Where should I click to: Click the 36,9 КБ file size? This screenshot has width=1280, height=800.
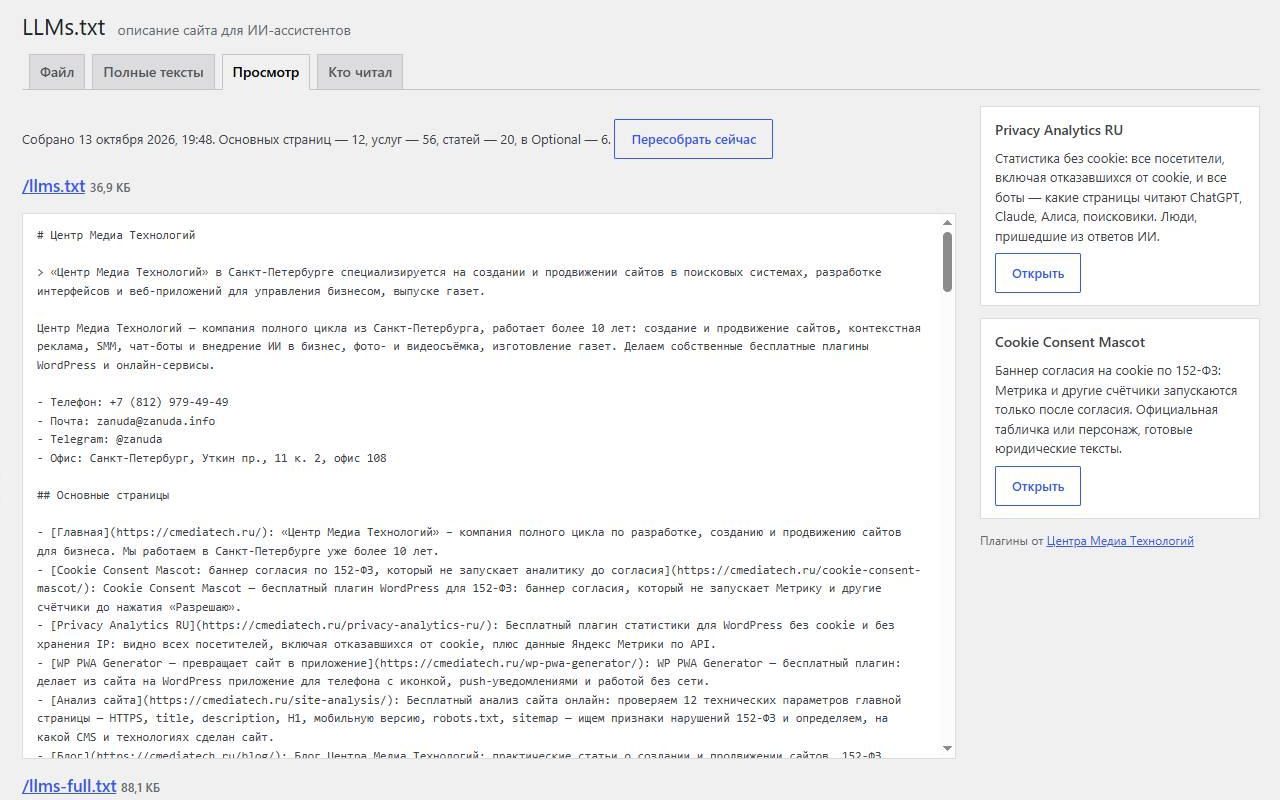[110, 187]
